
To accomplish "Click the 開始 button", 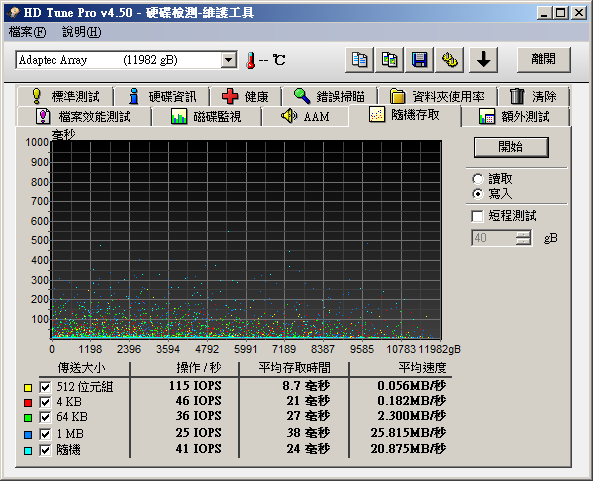I will point(511,147).
